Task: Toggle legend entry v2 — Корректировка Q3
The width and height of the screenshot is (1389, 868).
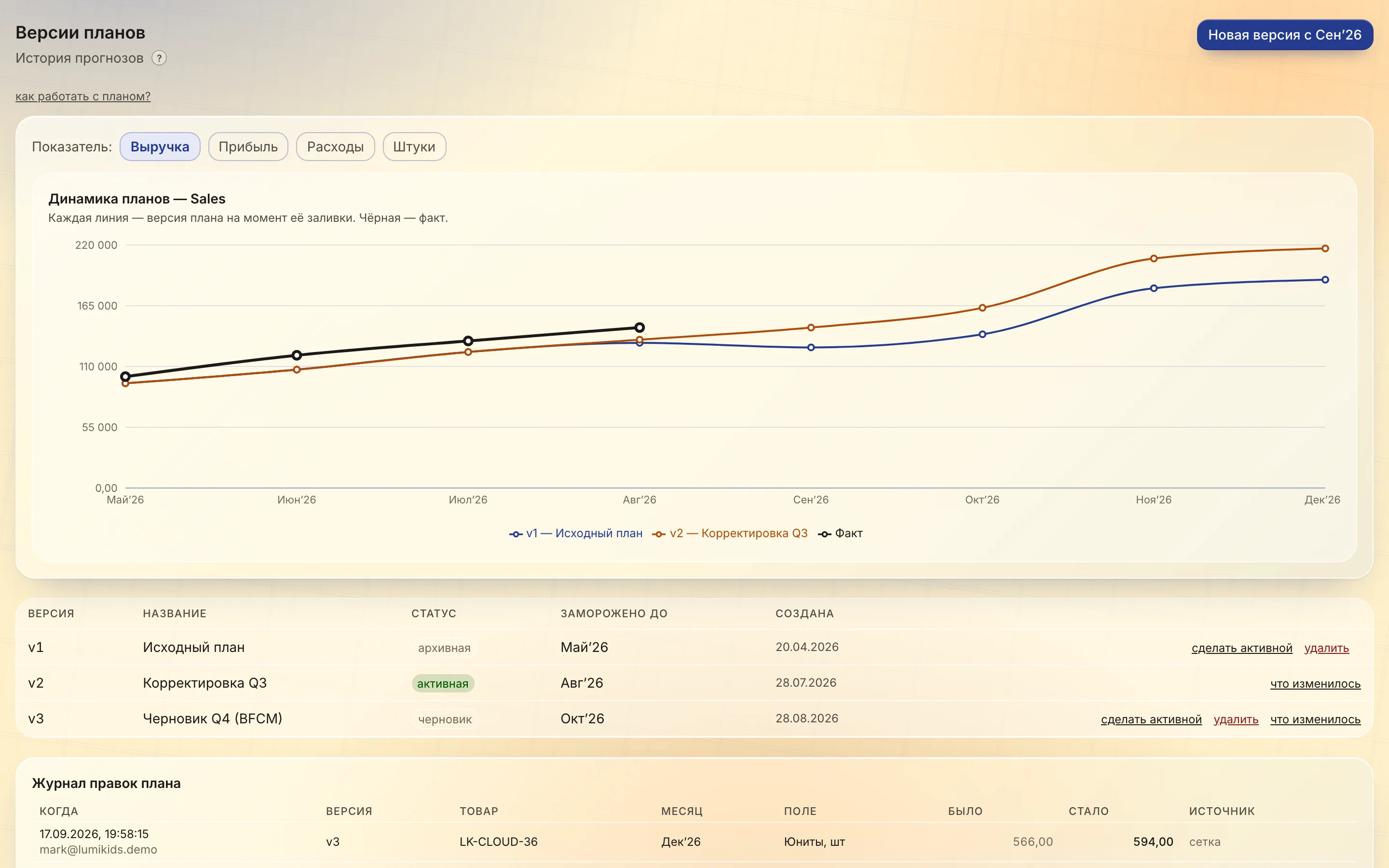Action: [x=730, y=533]
